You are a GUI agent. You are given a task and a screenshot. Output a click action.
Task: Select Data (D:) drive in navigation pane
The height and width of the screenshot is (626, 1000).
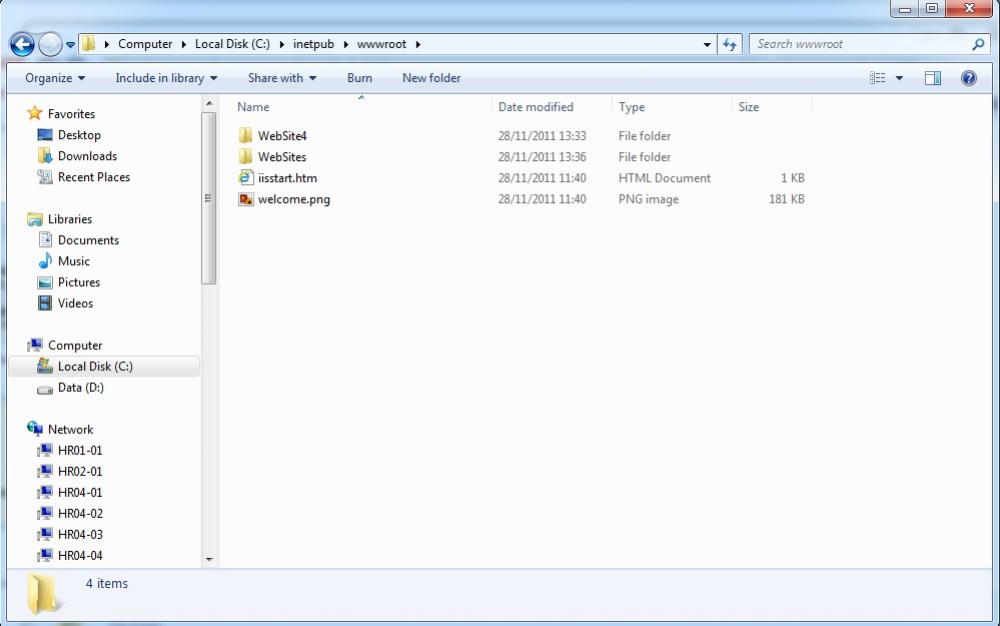[80, 388]
